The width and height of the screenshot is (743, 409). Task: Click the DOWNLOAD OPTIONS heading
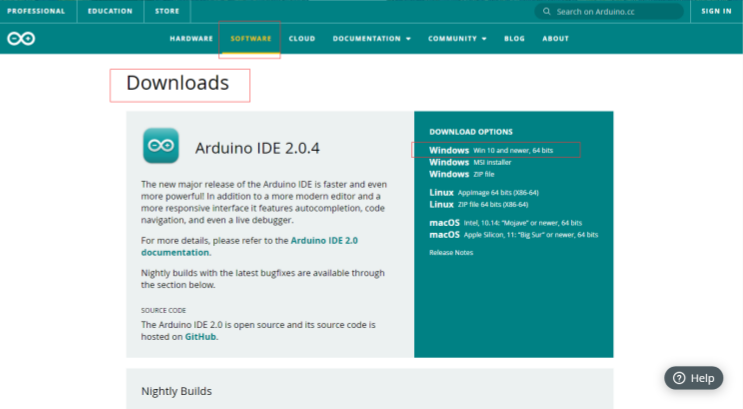471,132
